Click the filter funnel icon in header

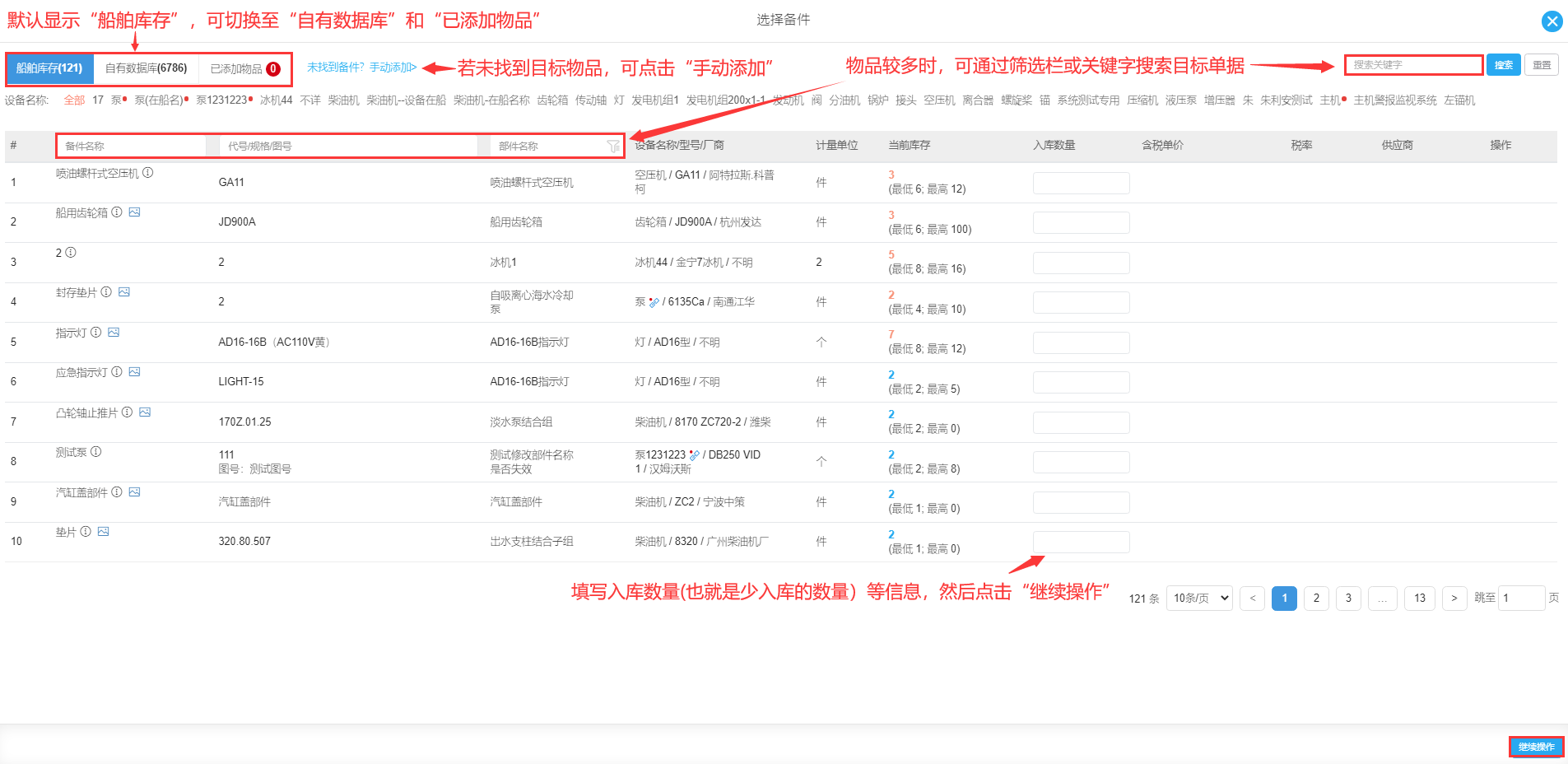[x=613, y=147]
